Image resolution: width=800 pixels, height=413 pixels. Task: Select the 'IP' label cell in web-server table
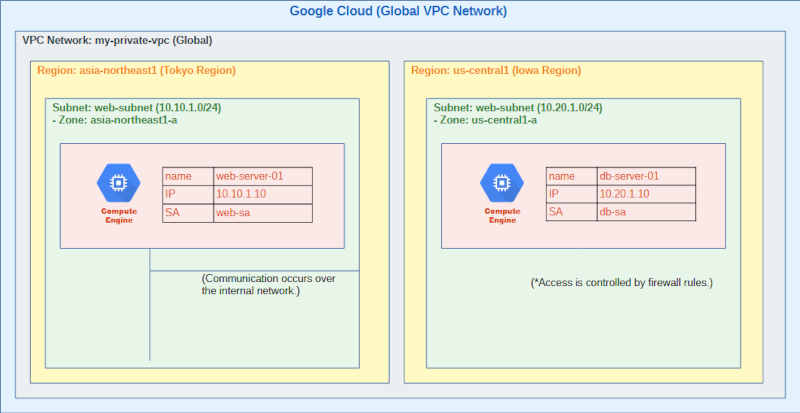[x=188, y=195]
